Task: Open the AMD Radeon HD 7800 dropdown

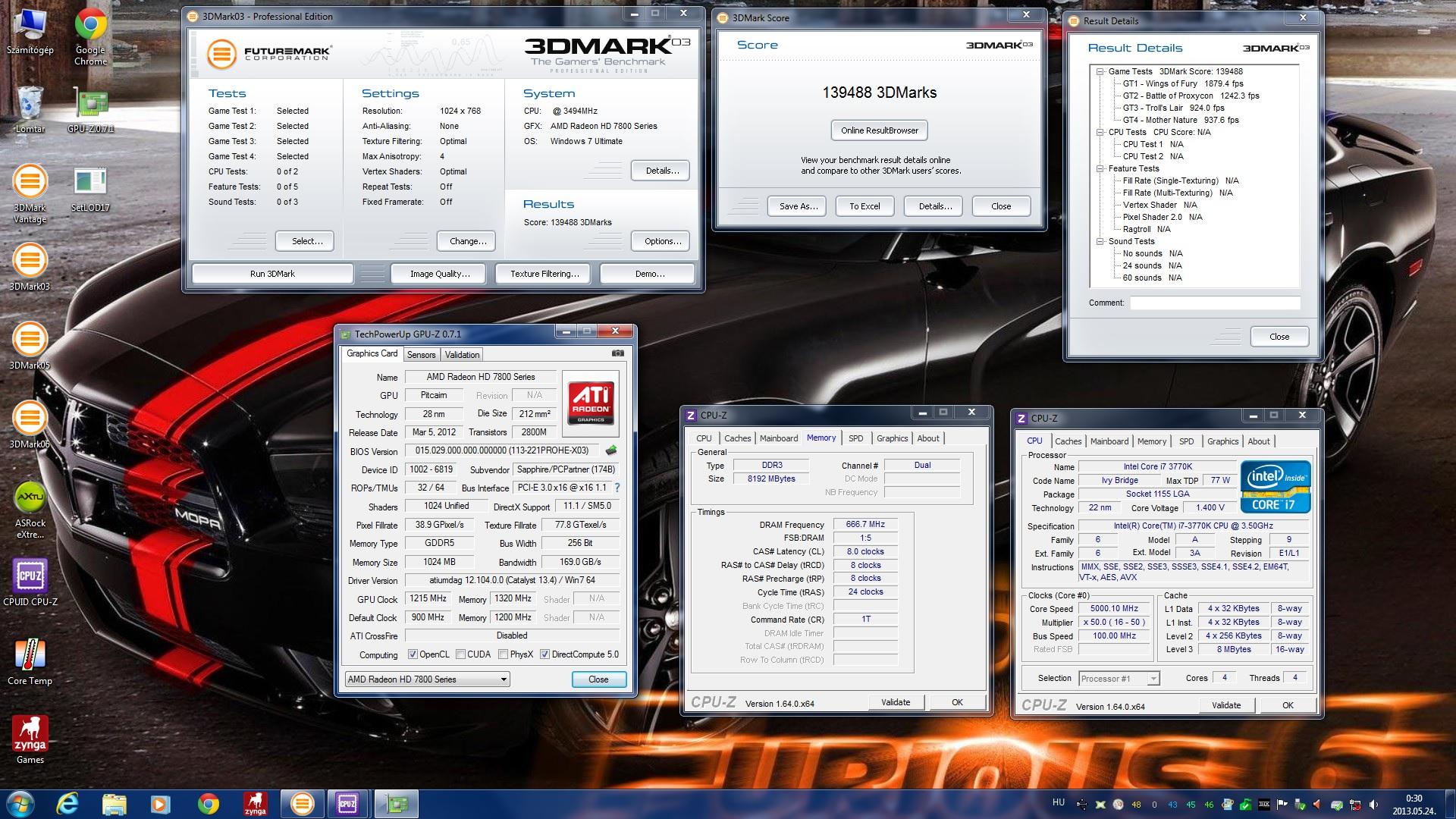Action: [504, 679]
